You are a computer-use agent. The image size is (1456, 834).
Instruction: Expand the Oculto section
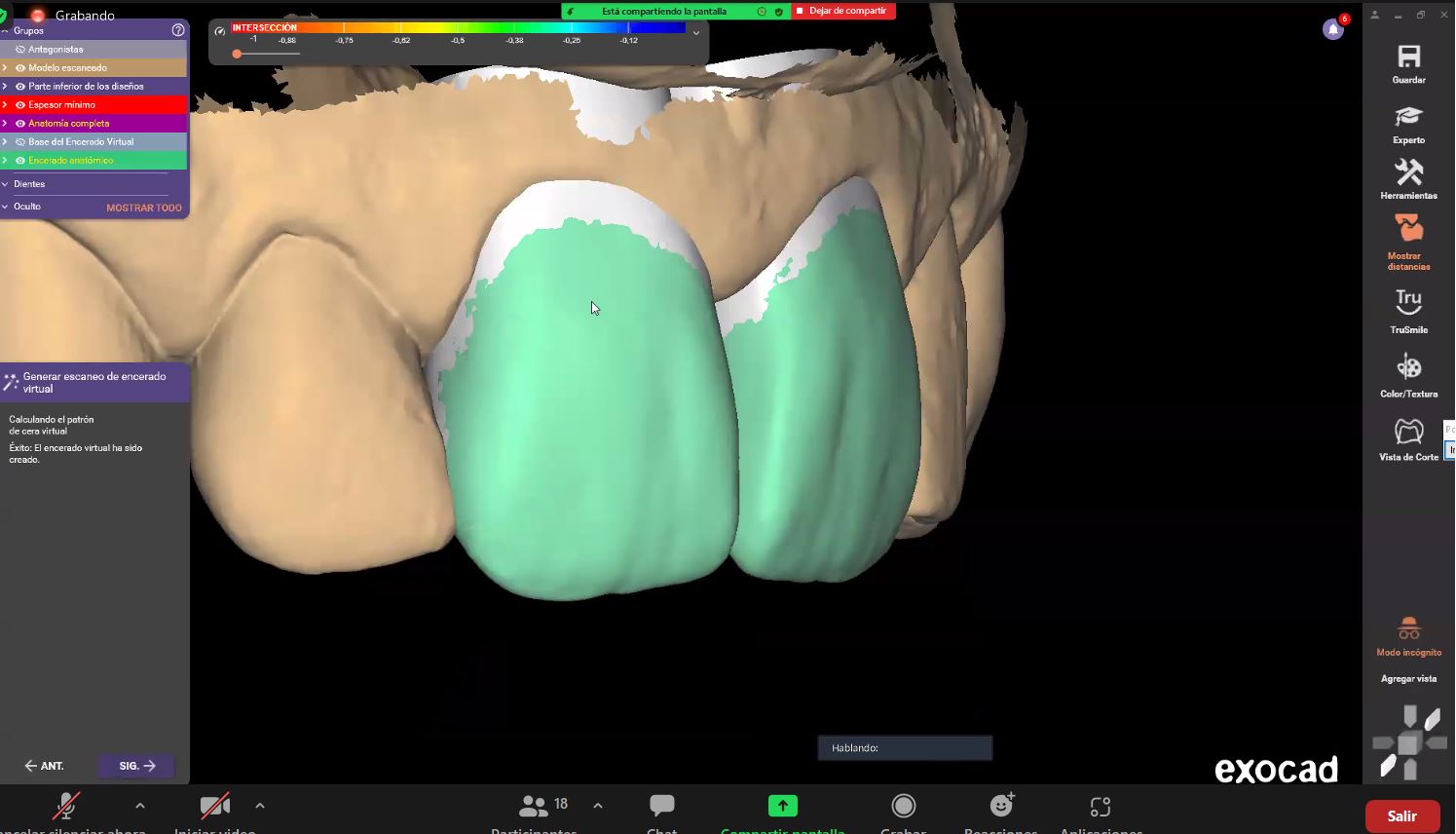(5, 207)
